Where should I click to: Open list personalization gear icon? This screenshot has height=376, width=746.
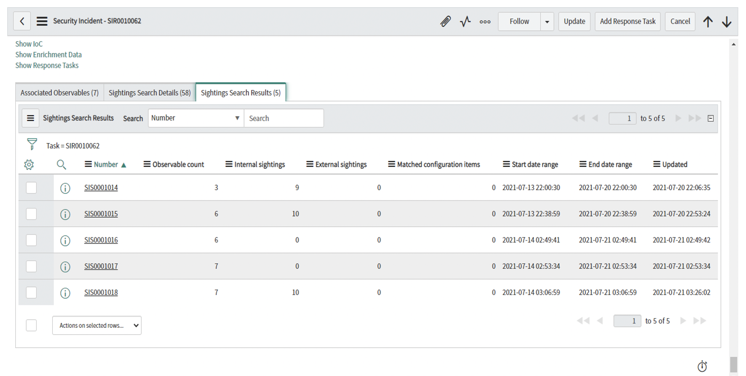click(29, 165)
